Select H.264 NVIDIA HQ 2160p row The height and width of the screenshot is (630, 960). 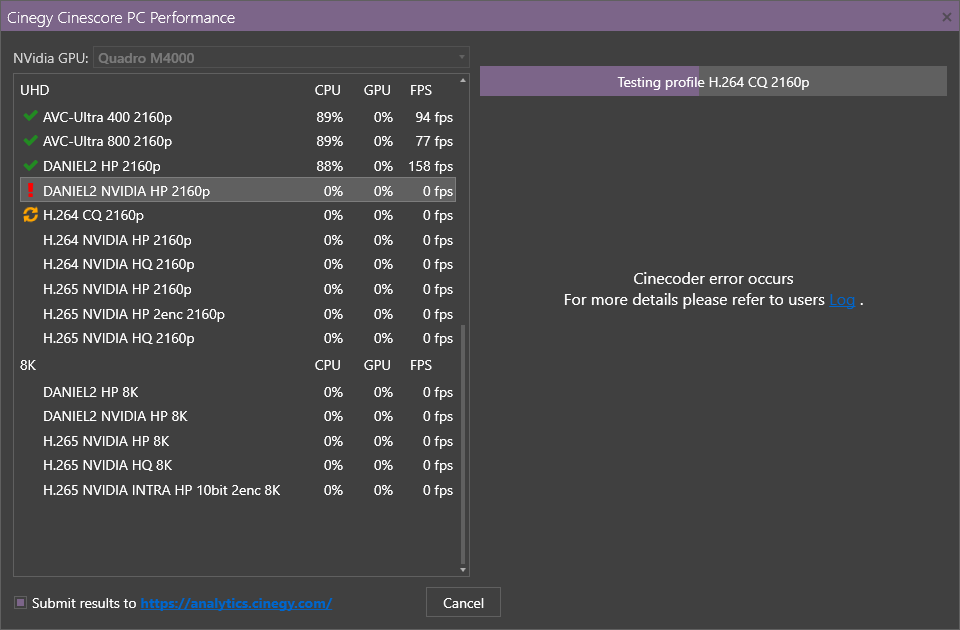click(238, 264)
